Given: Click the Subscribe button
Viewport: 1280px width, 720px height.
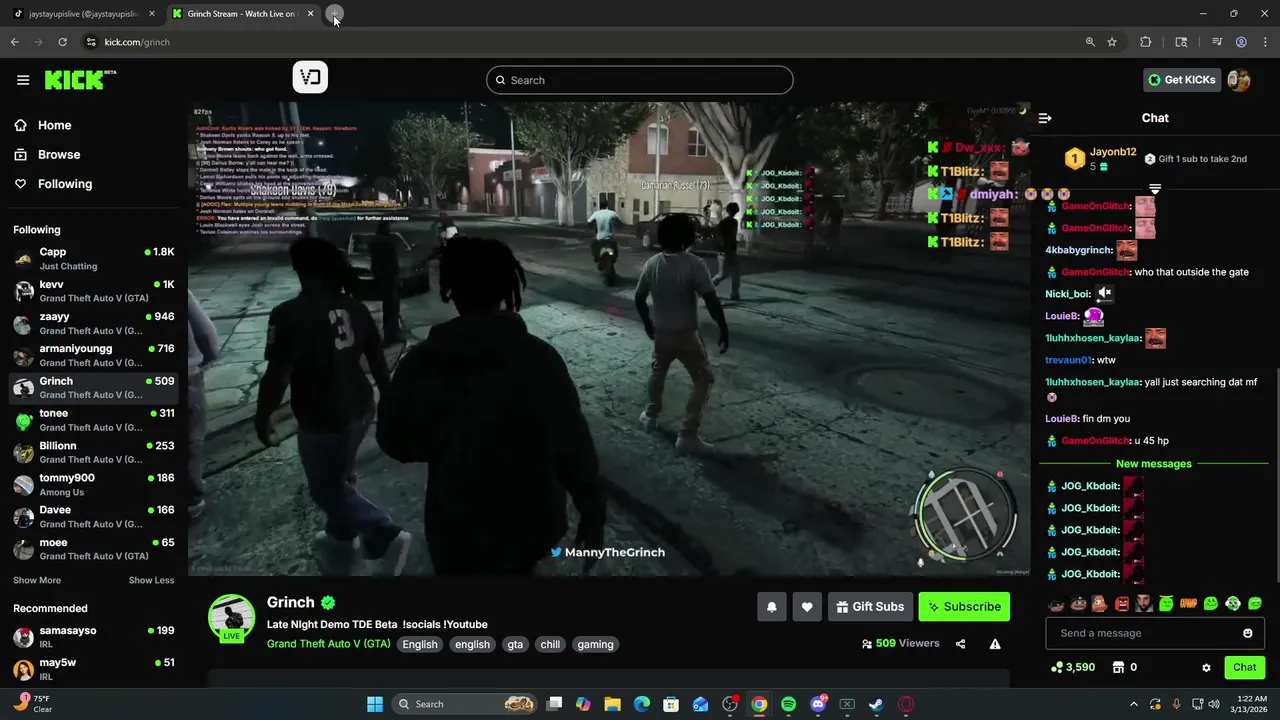Looking at the screenshot, I should pos(964,607).
